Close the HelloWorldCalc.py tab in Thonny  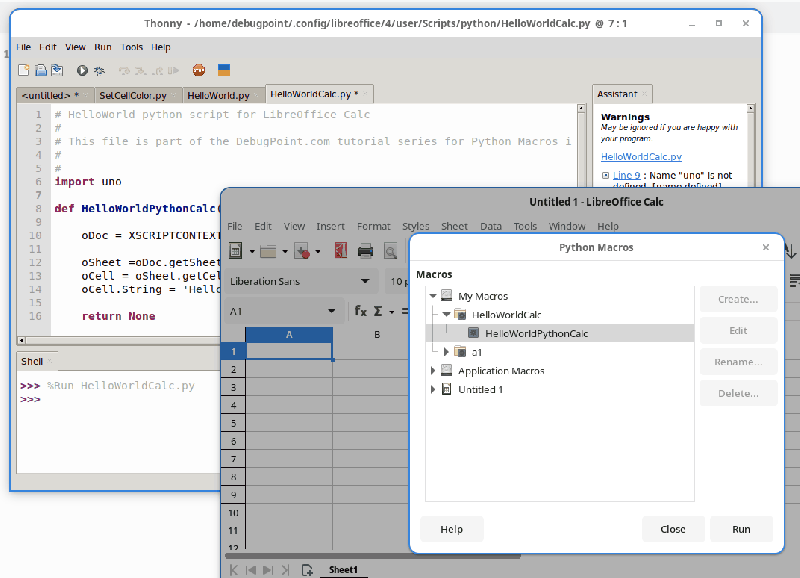pos(365,94)
